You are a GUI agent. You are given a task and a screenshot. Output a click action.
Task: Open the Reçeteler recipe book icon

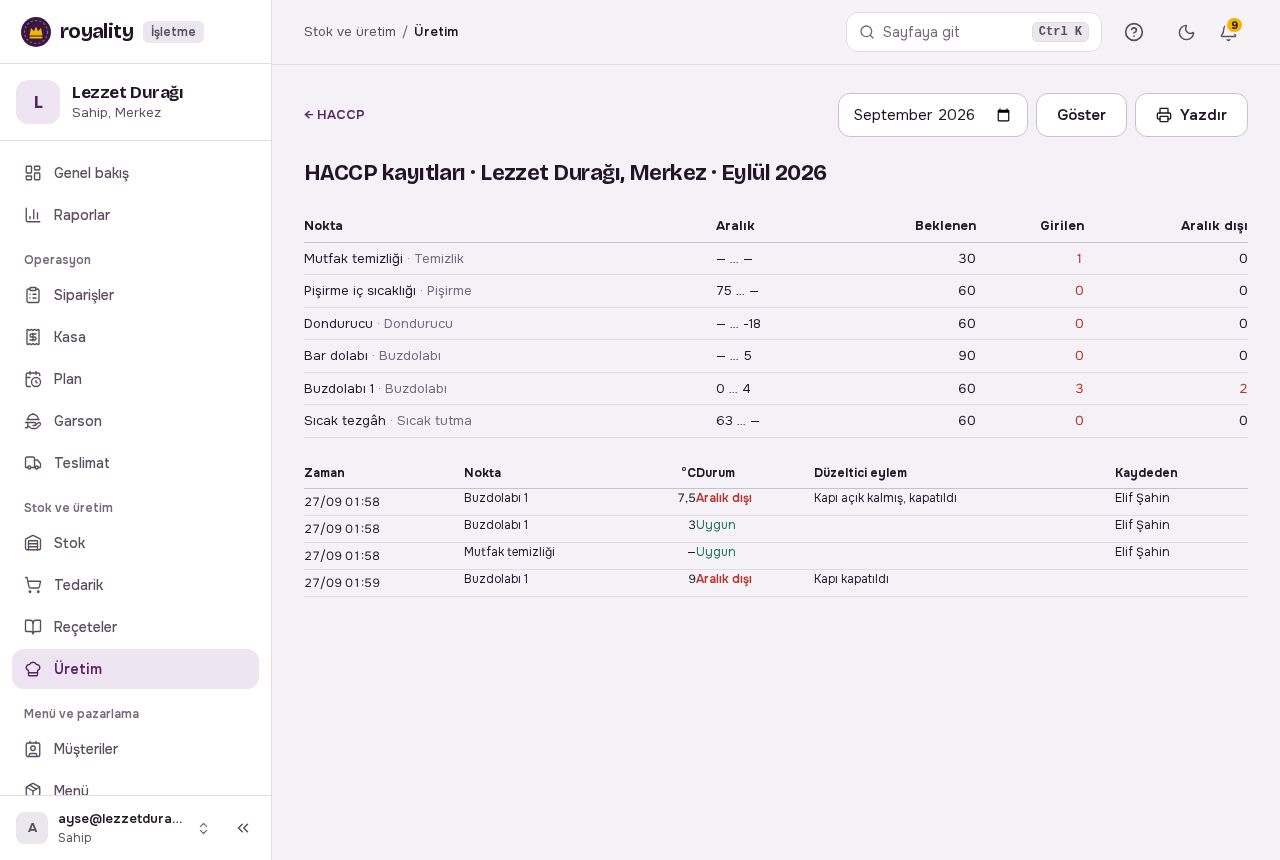point(33,627)
